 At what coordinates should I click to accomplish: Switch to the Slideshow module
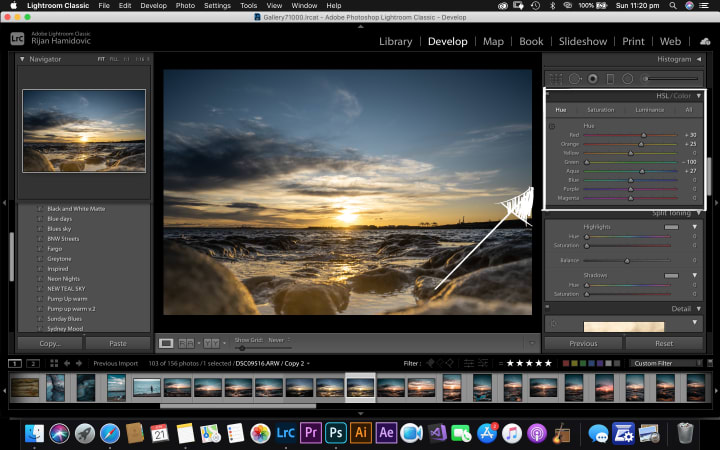pyautogui.click(x=583, y=41)
